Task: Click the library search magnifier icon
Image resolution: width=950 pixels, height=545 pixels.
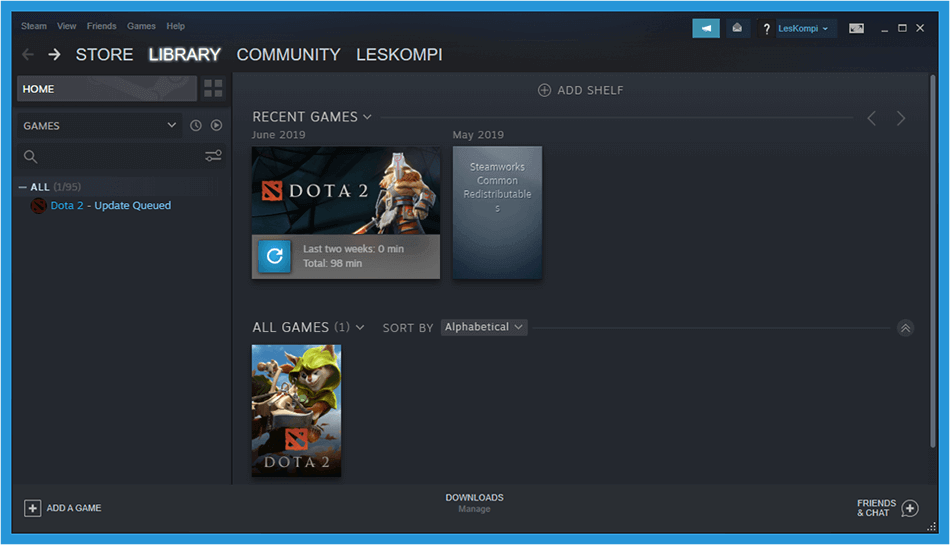Action: coord(30,157)
